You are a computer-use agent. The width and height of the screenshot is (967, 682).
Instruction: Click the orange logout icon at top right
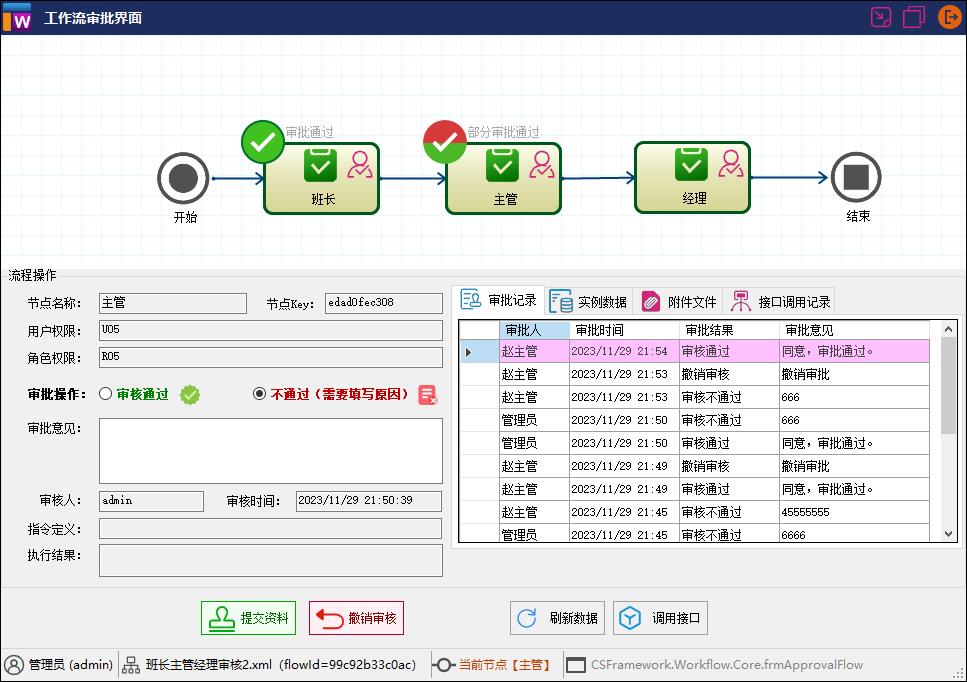coord(948,17)
